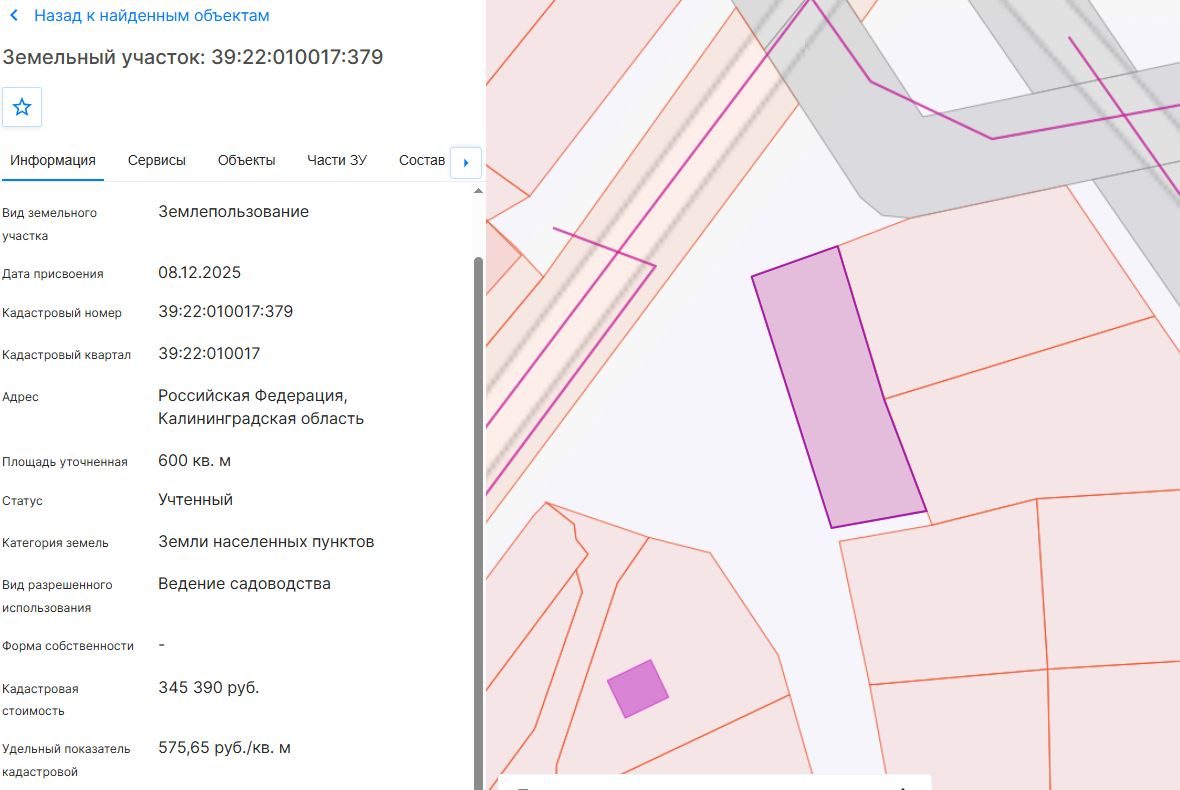Click the label Статус
This screenshot has height=790, width=1180.
point(22,501)
